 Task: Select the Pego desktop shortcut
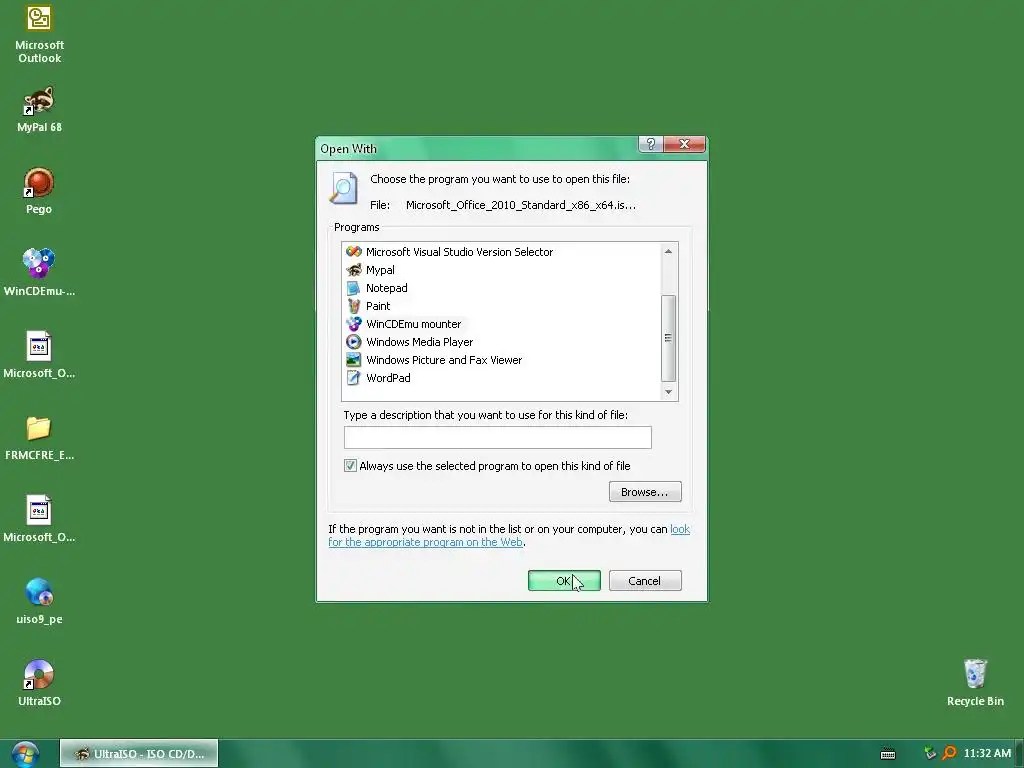pyautogui.click(x=39, y=191)
